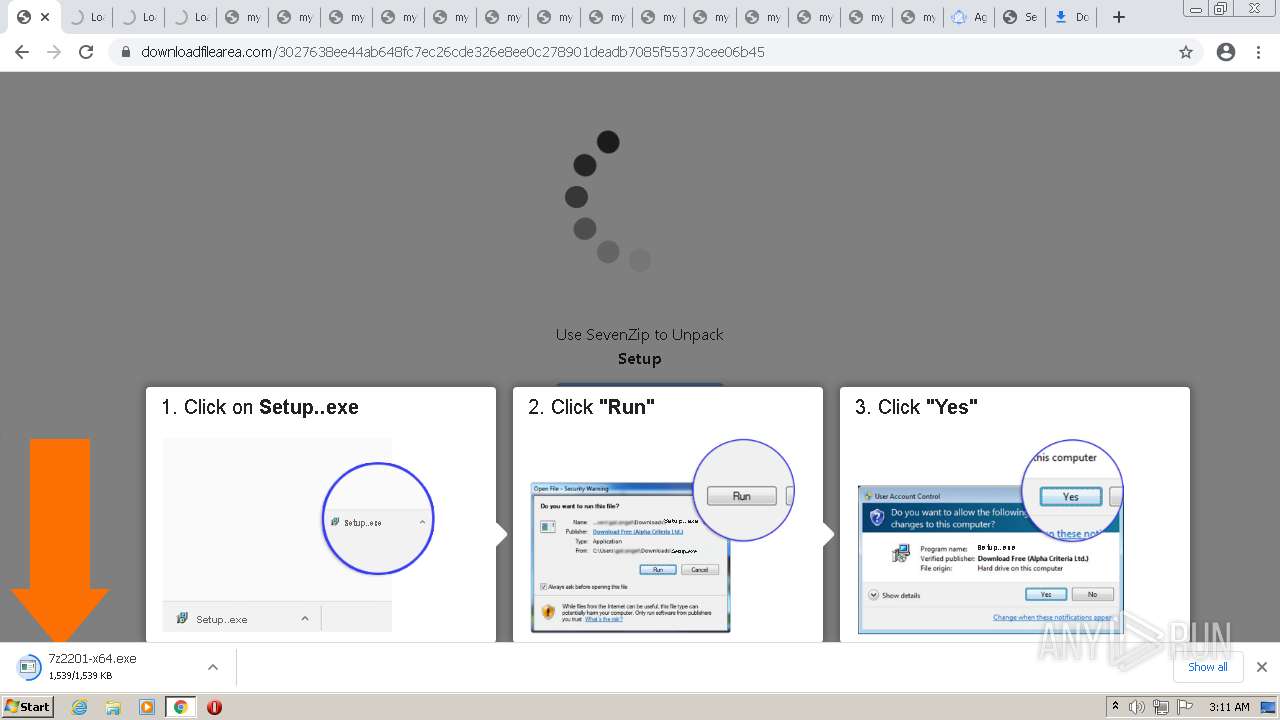Image resolution: width=1280 pixels, height=720 pixels.
Task: Open the Chrome three-dot menu
Action: (x=1258, y=52)
